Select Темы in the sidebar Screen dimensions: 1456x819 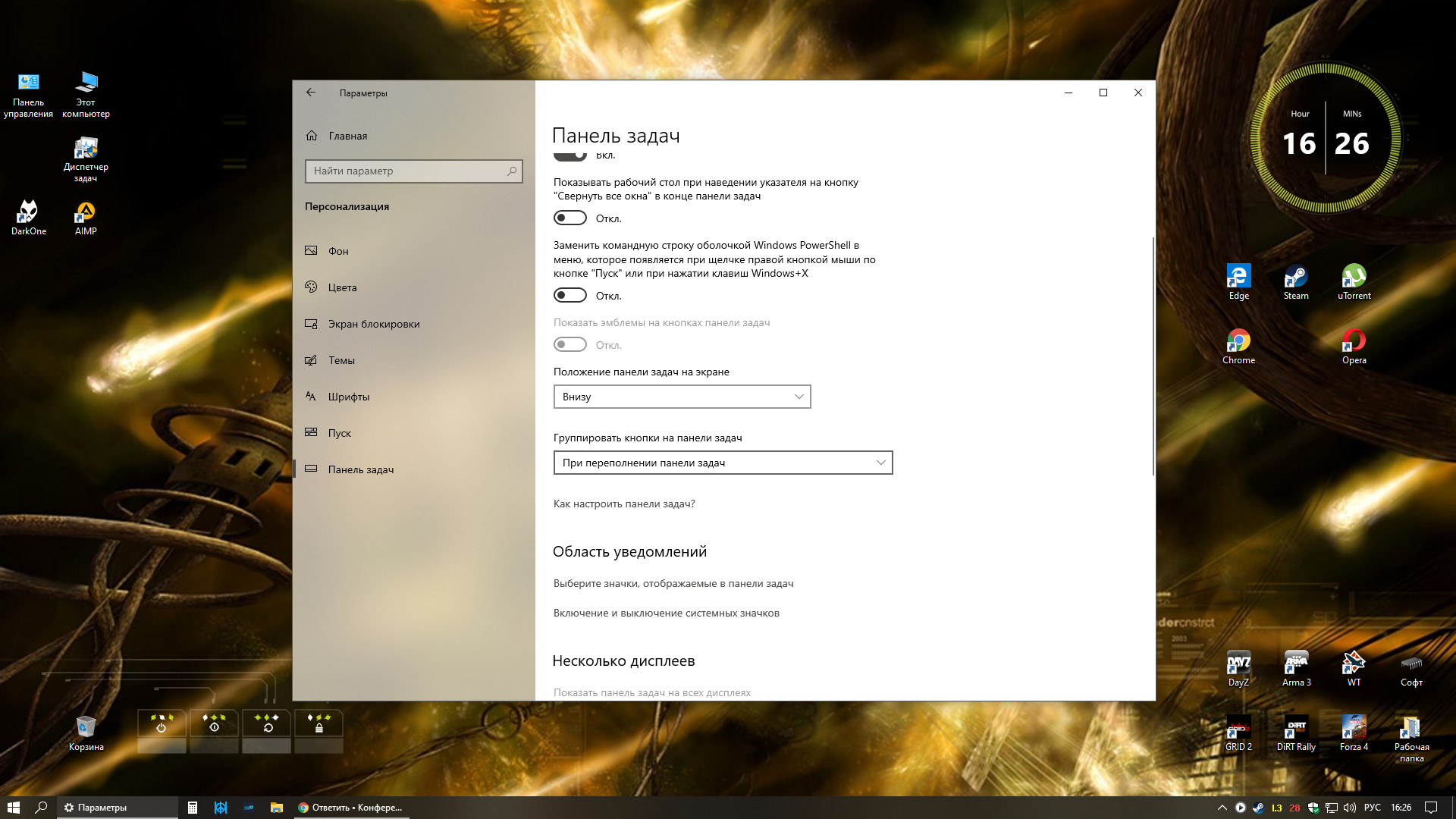coord(341,360)
